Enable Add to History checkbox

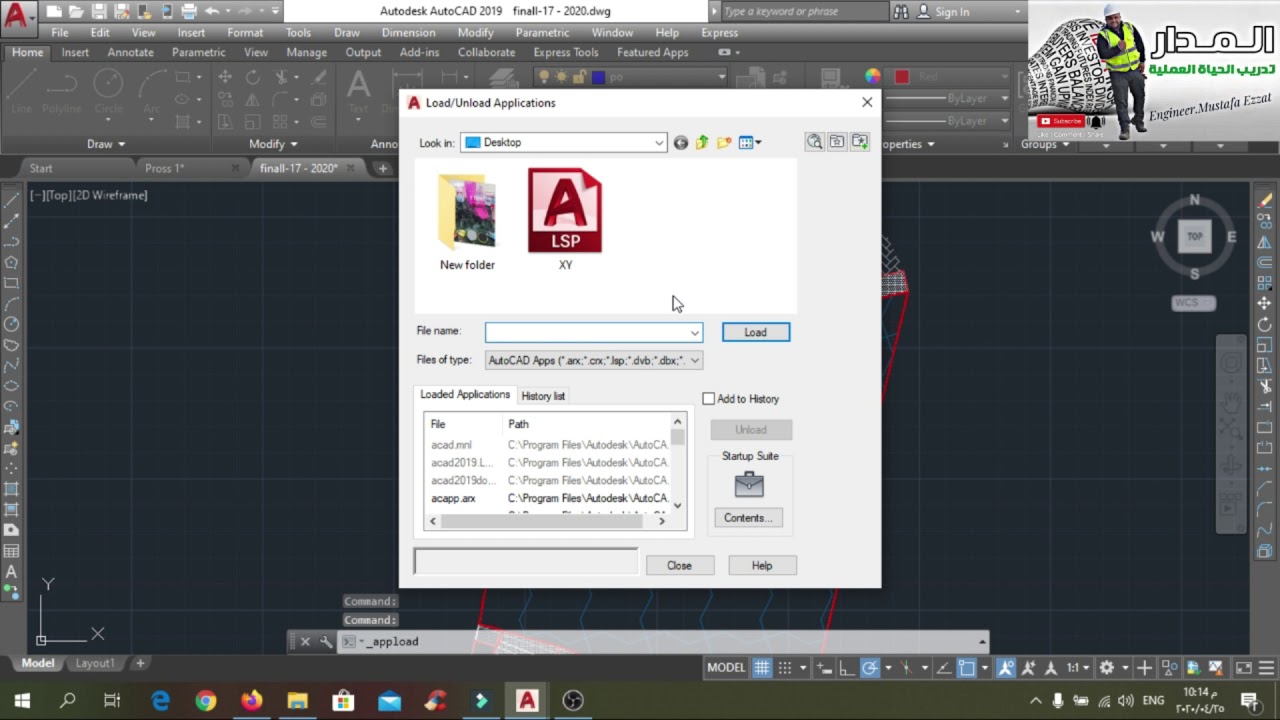click(709, 399)
